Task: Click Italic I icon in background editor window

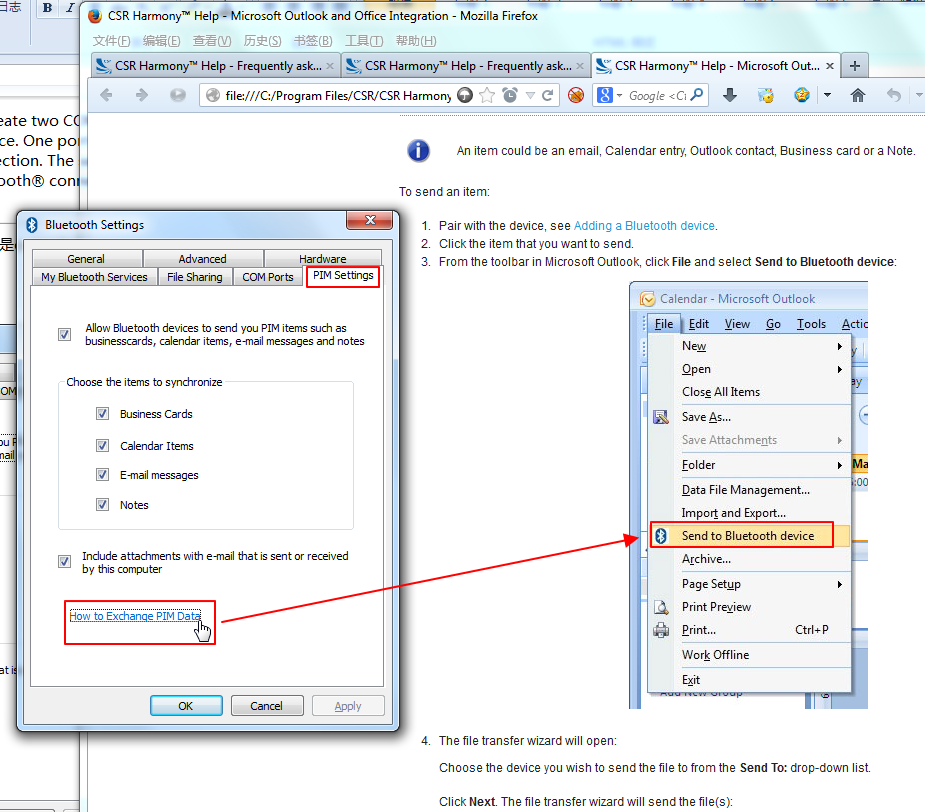Action: tap(70, 8)
